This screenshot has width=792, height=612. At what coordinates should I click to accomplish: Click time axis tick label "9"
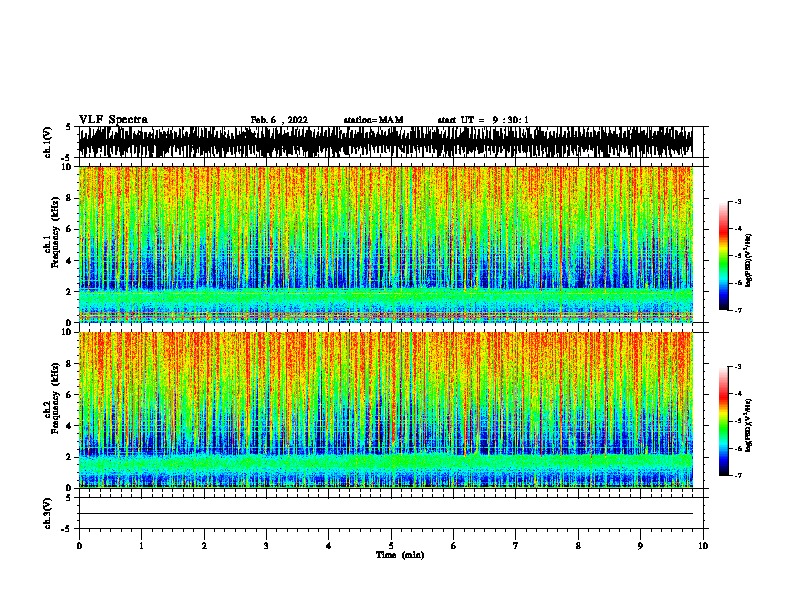[x=640, y=546]
